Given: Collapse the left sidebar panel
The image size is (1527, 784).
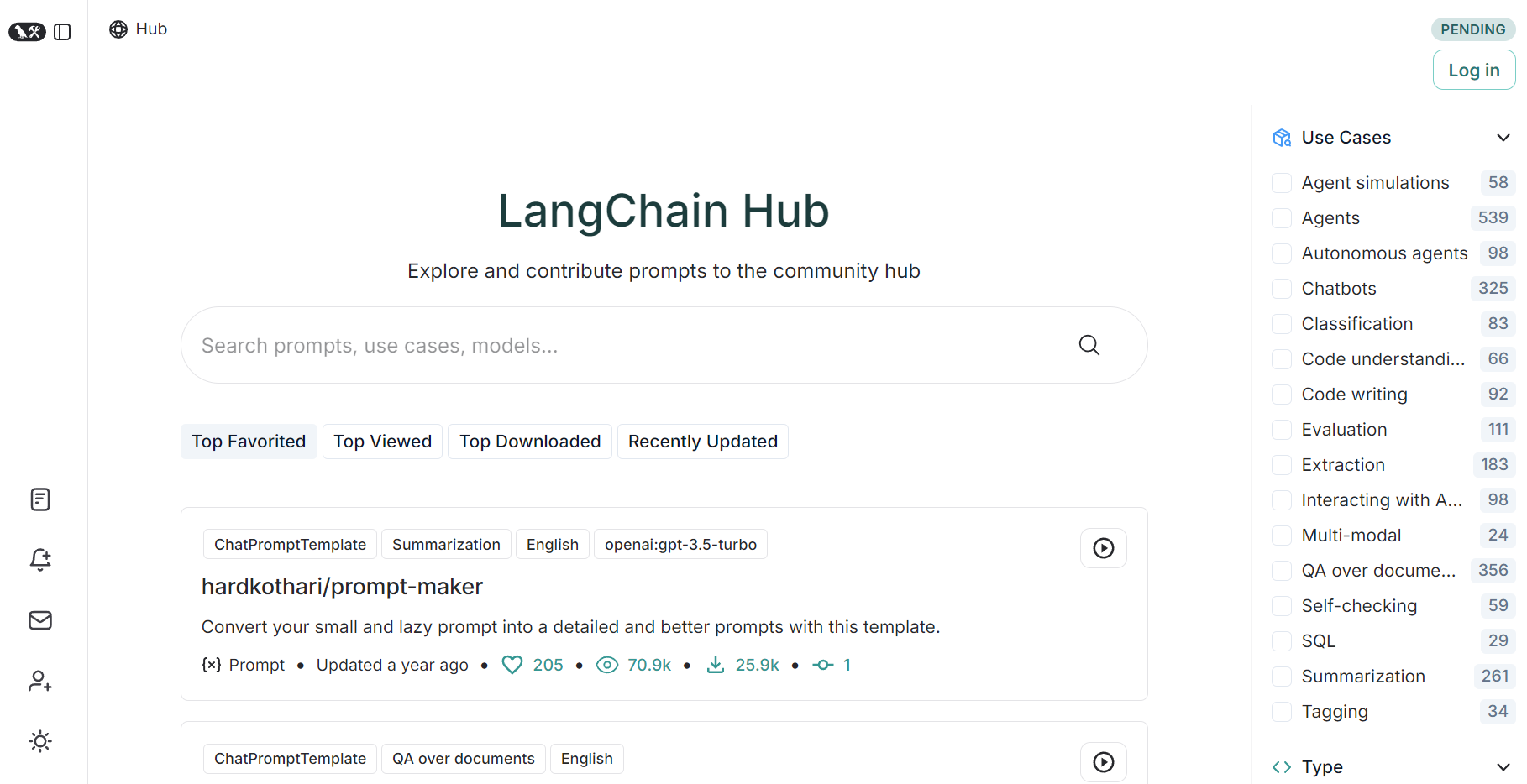Looking at the screenshot, I should [62, 31].
